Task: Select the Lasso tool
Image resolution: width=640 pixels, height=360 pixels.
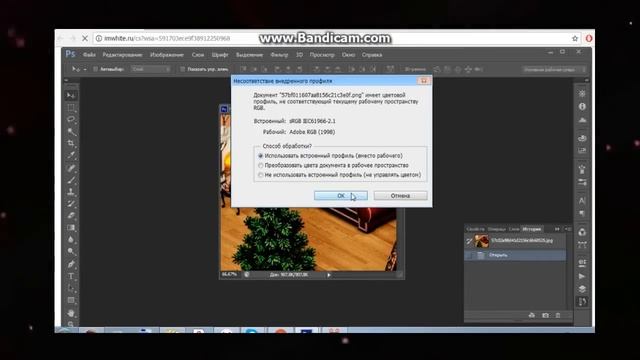Action: [x=71, y=120]
